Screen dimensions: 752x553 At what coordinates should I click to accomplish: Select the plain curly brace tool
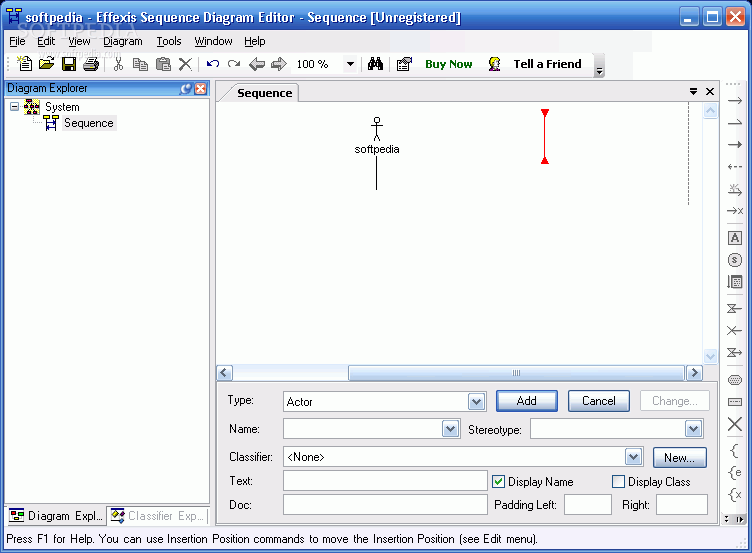734,450
